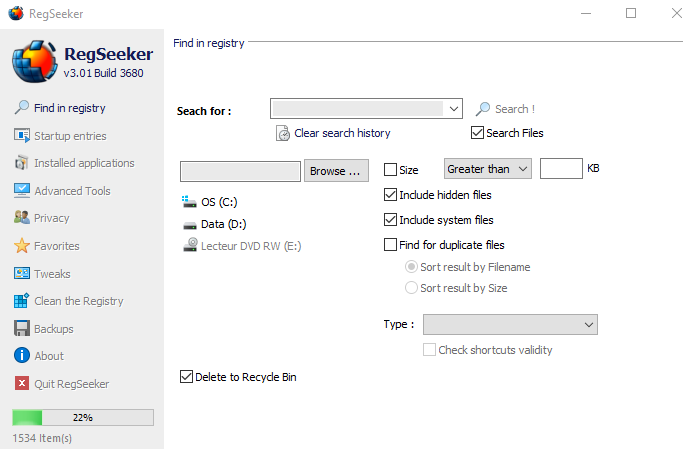Toggle Include hidden files
700x449 pixels.
coord(390,195)
